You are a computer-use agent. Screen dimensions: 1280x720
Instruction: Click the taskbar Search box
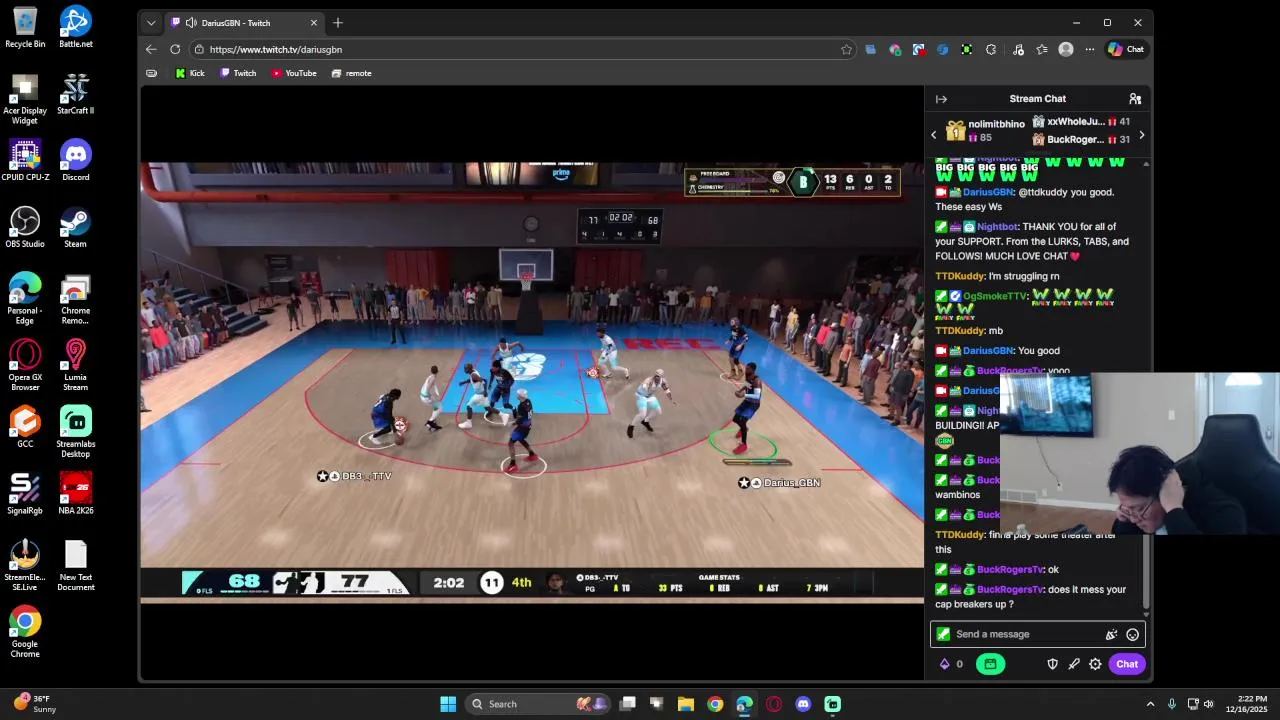(538, 704)
